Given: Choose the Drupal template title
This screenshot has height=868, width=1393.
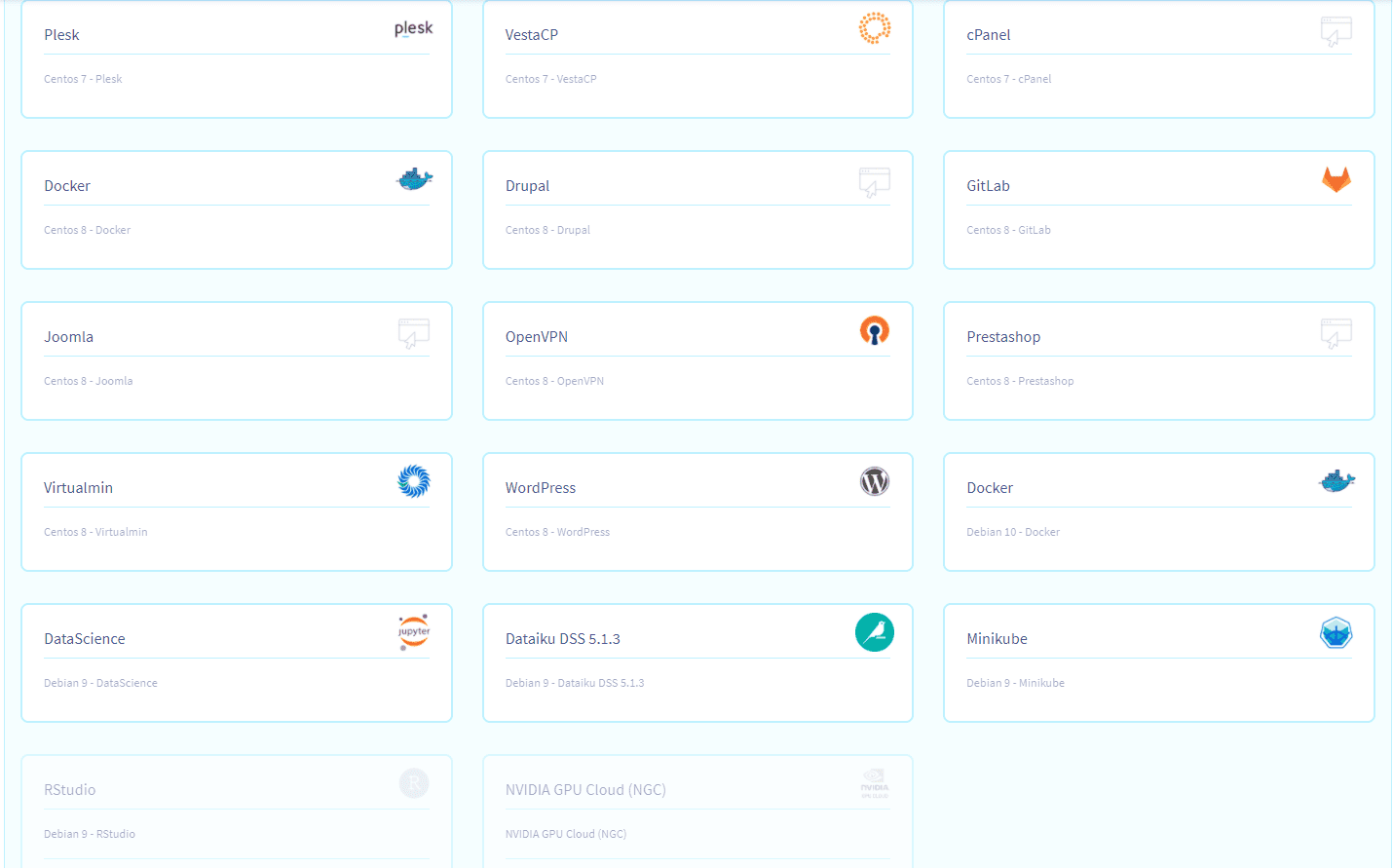Looking at the screenshot, I should click(527, 186).
